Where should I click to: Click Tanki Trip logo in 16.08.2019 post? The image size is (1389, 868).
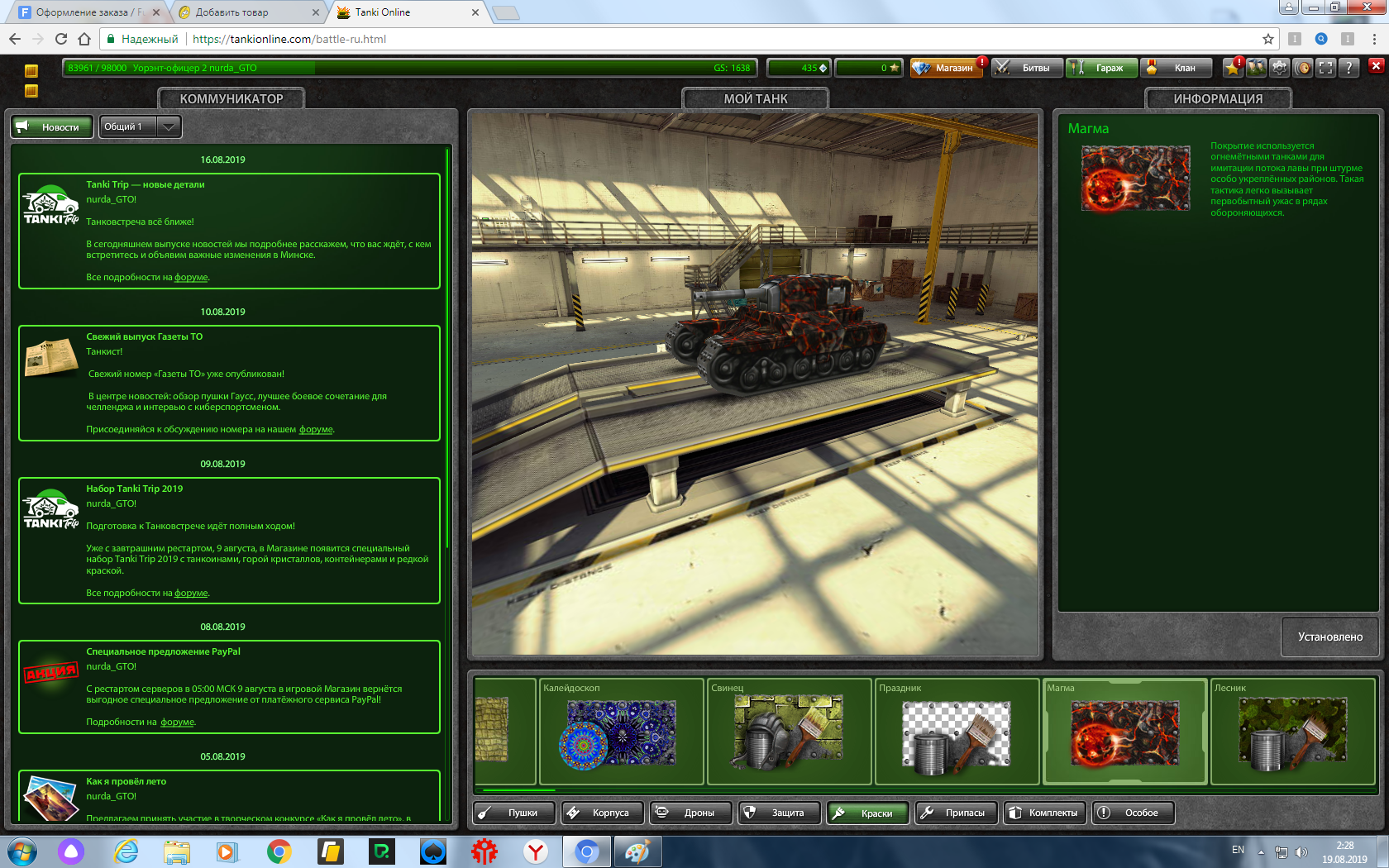[50, 204]
